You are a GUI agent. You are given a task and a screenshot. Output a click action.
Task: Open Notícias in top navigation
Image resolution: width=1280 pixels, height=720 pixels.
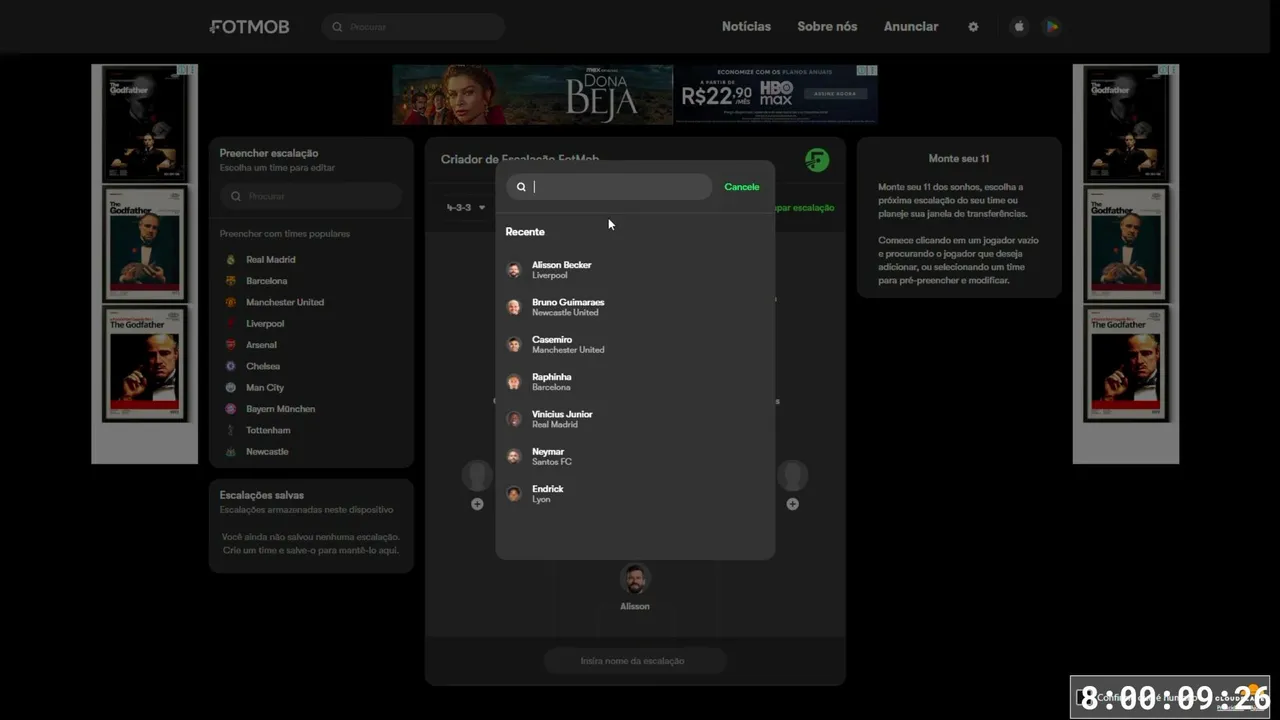point(746,27)
